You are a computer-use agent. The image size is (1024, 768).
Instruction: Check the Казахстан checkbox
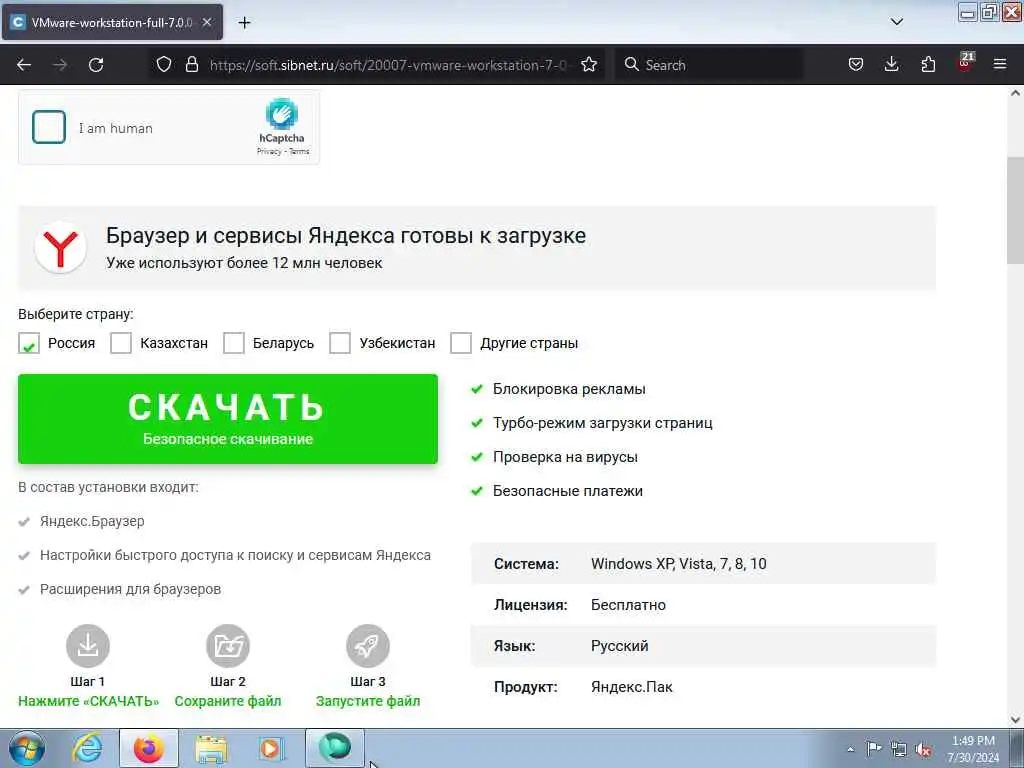click(121, 343)
